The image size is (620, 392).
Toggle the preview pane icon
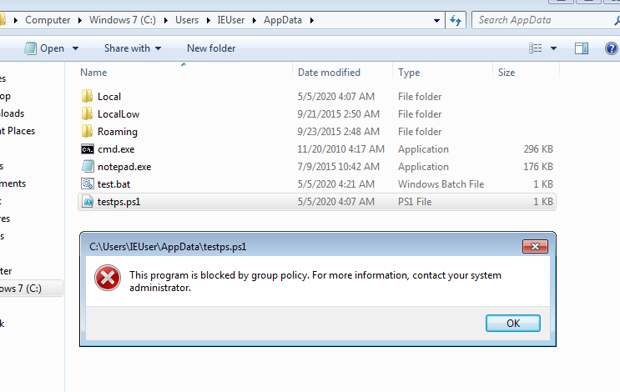coord(581,48)
